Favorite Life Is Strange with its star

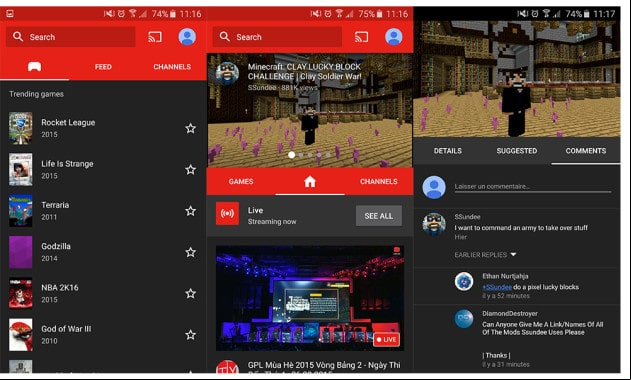(x=190, y=169)
